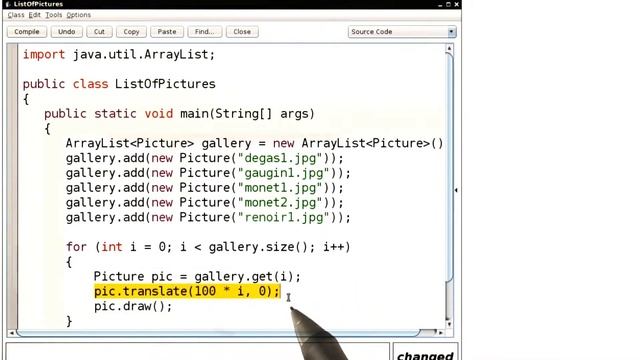Click the Compile button

click(27, 31)
